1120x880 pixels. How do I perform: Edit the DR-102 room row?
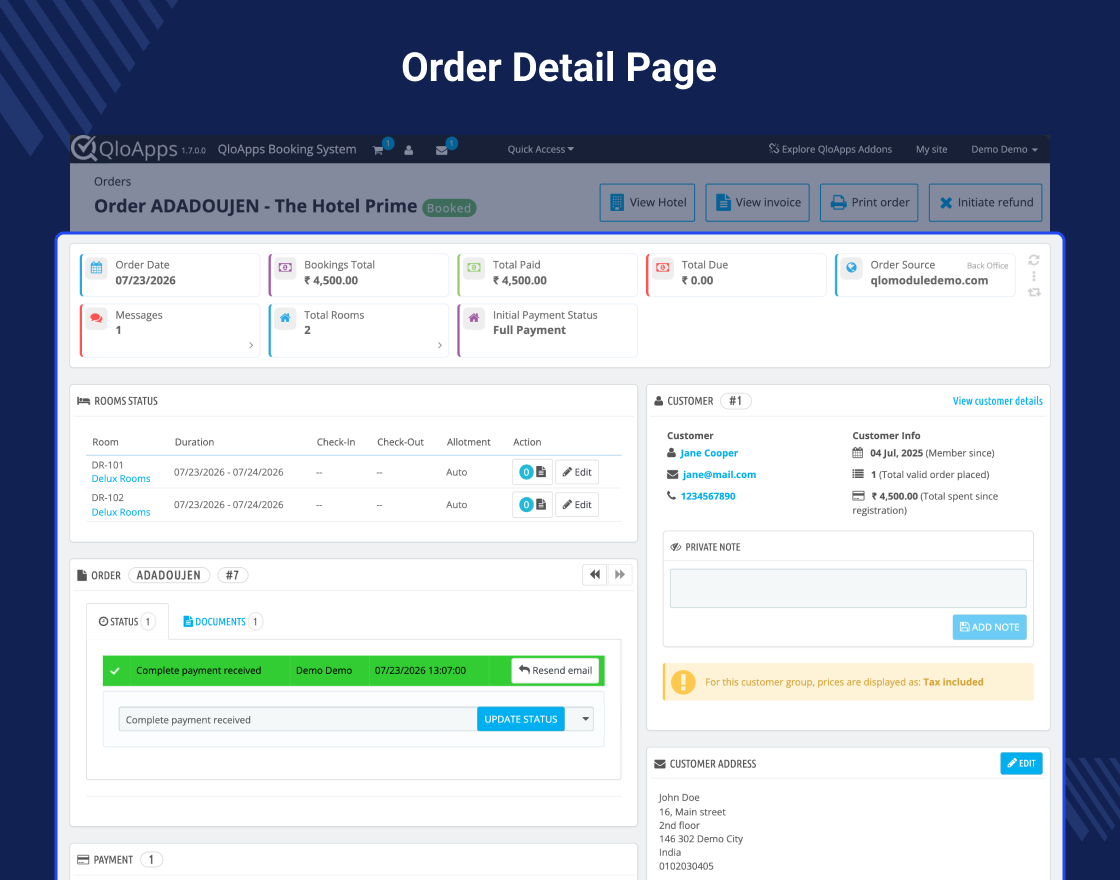point(577,505)
